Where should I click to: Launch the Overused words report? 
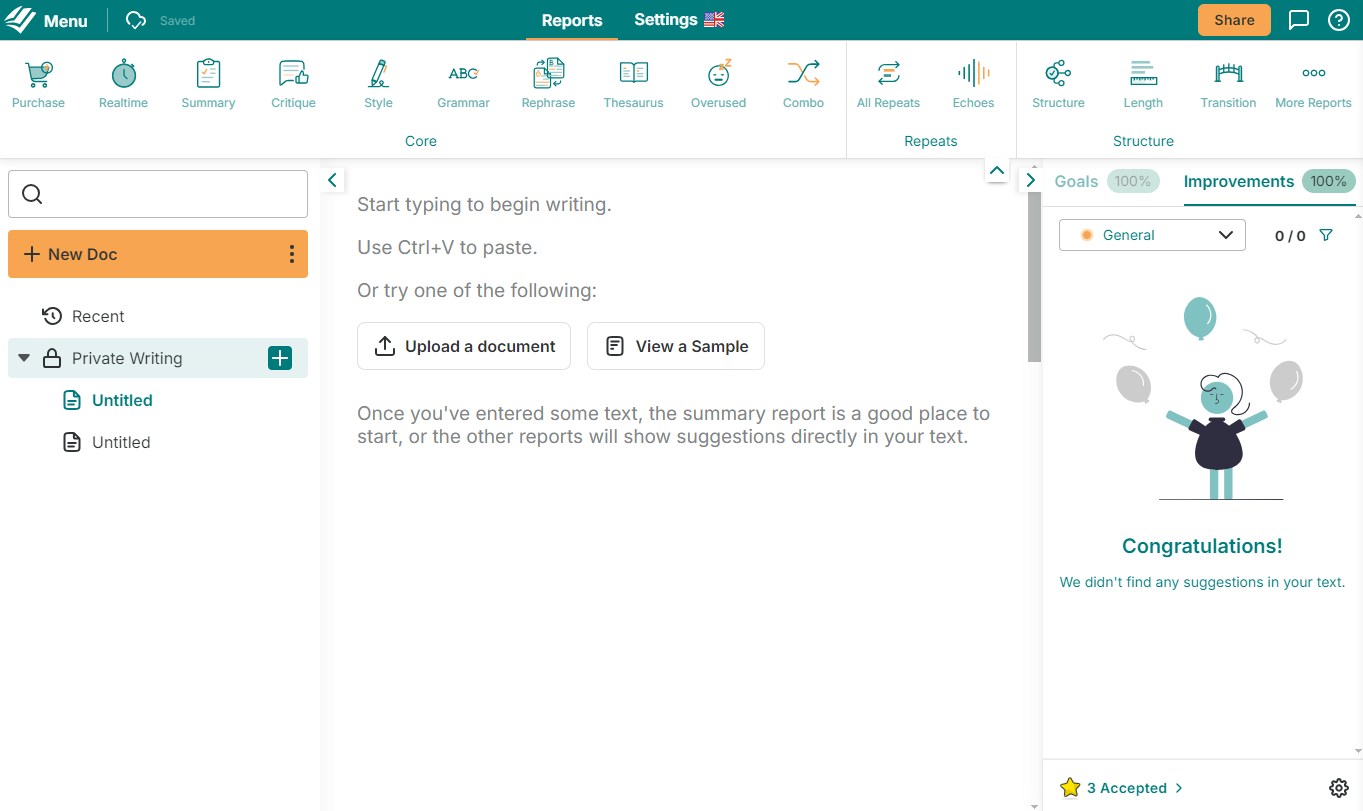[x=718, y=84]
